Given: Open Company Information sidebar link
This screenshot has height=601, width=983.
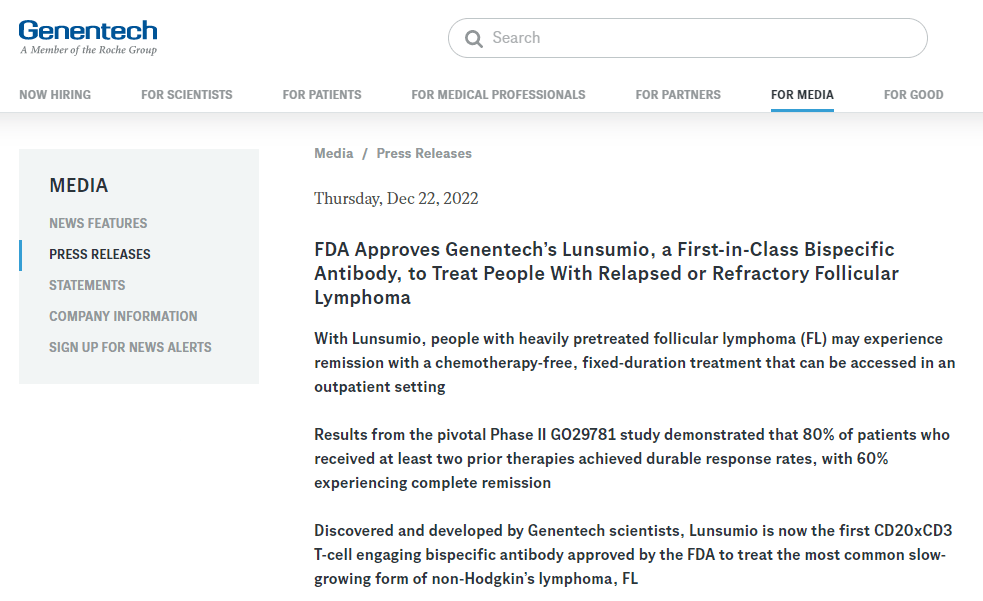Looking at the screenshot, I should pos(123,316).
